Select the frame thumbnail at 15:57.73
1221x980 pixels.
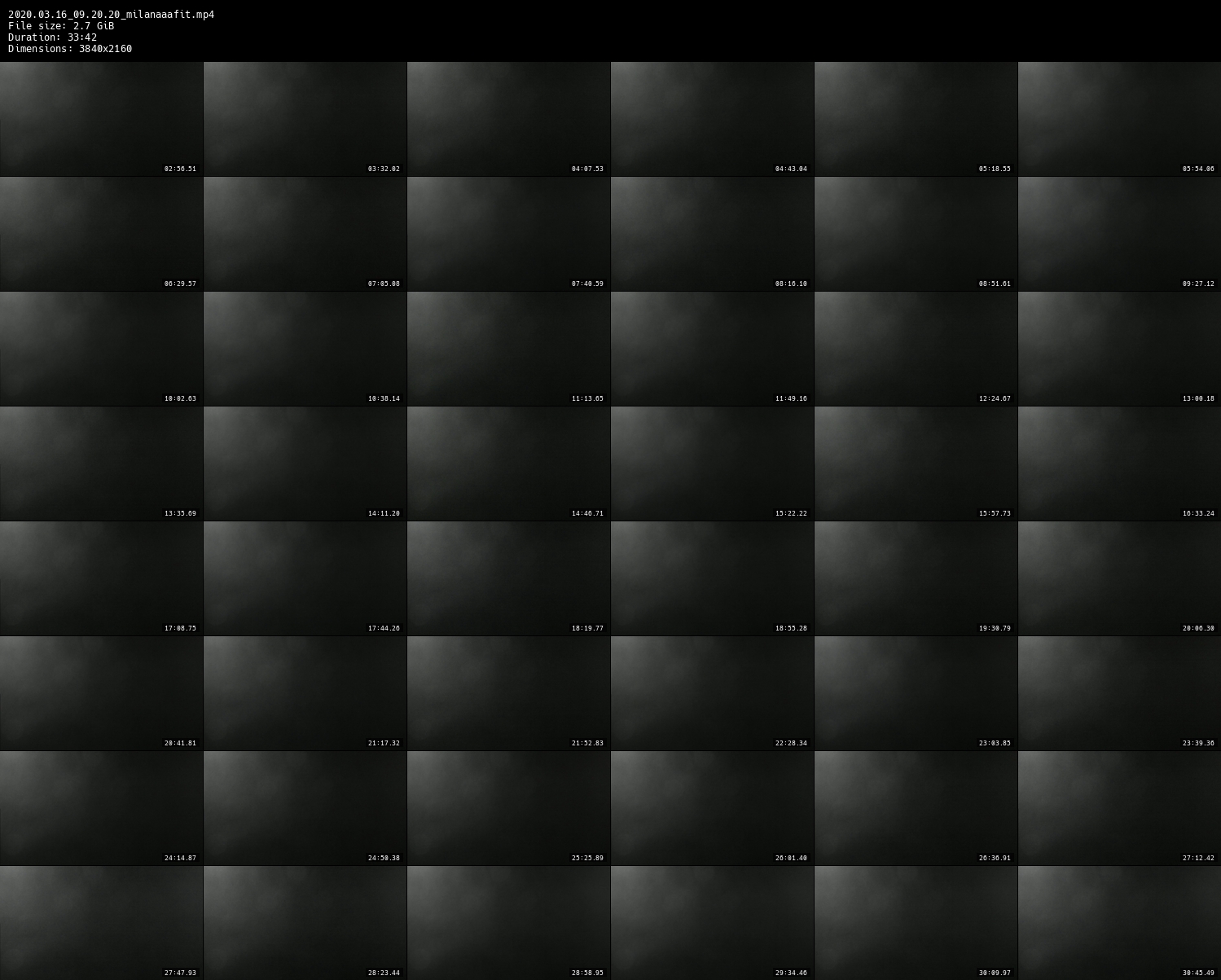tap(916, 464)
